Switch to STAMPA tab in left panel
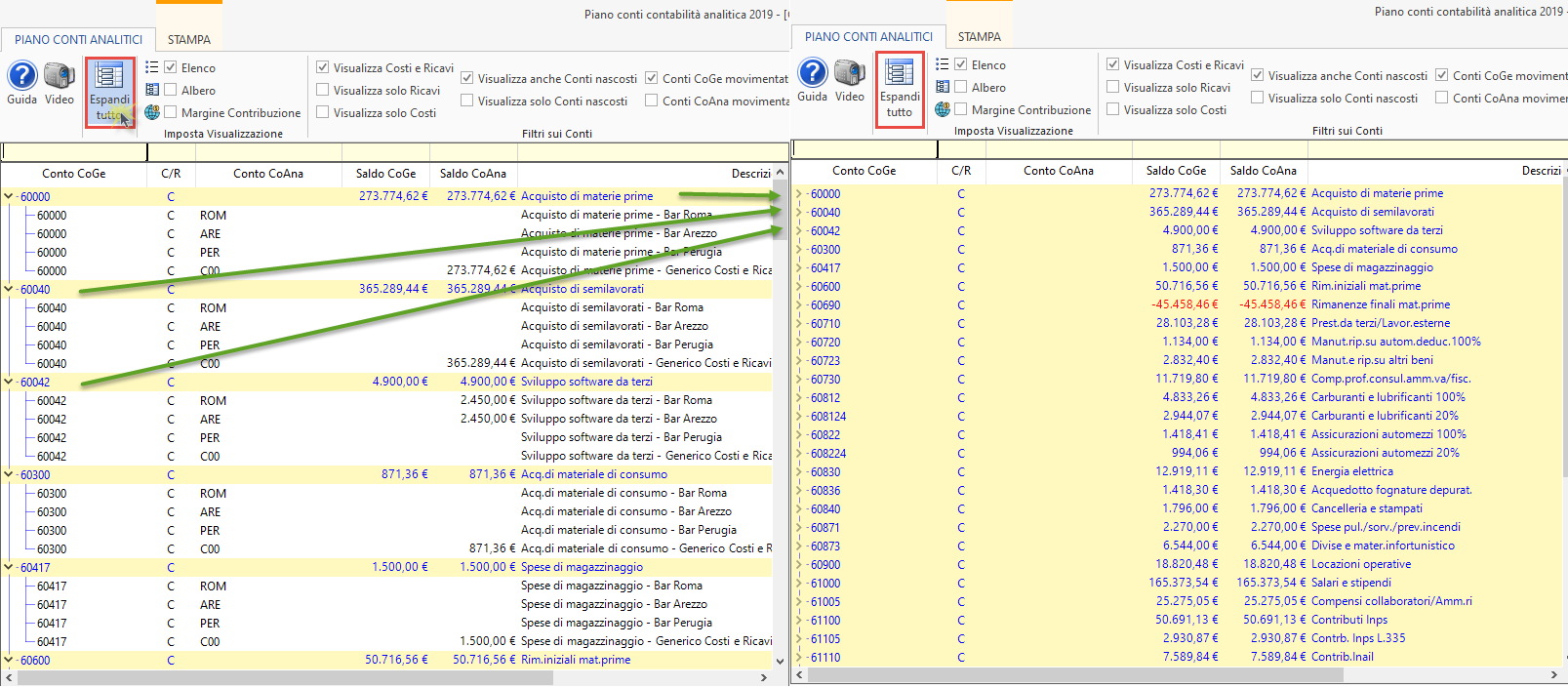The width and height of the screenshot is (1568, 688). coord(188,40)
